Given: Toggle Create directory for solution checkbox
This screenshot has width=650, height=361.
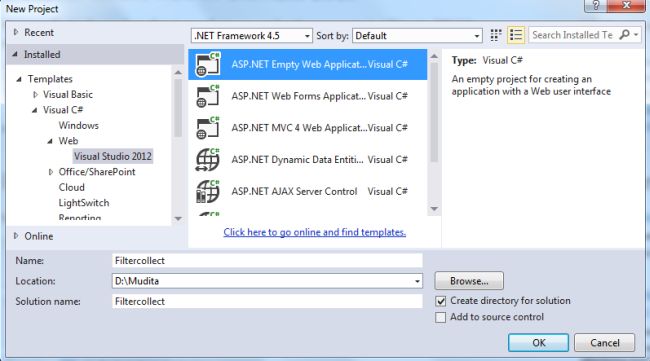Looking at the screenshot, I should (441, 301).
